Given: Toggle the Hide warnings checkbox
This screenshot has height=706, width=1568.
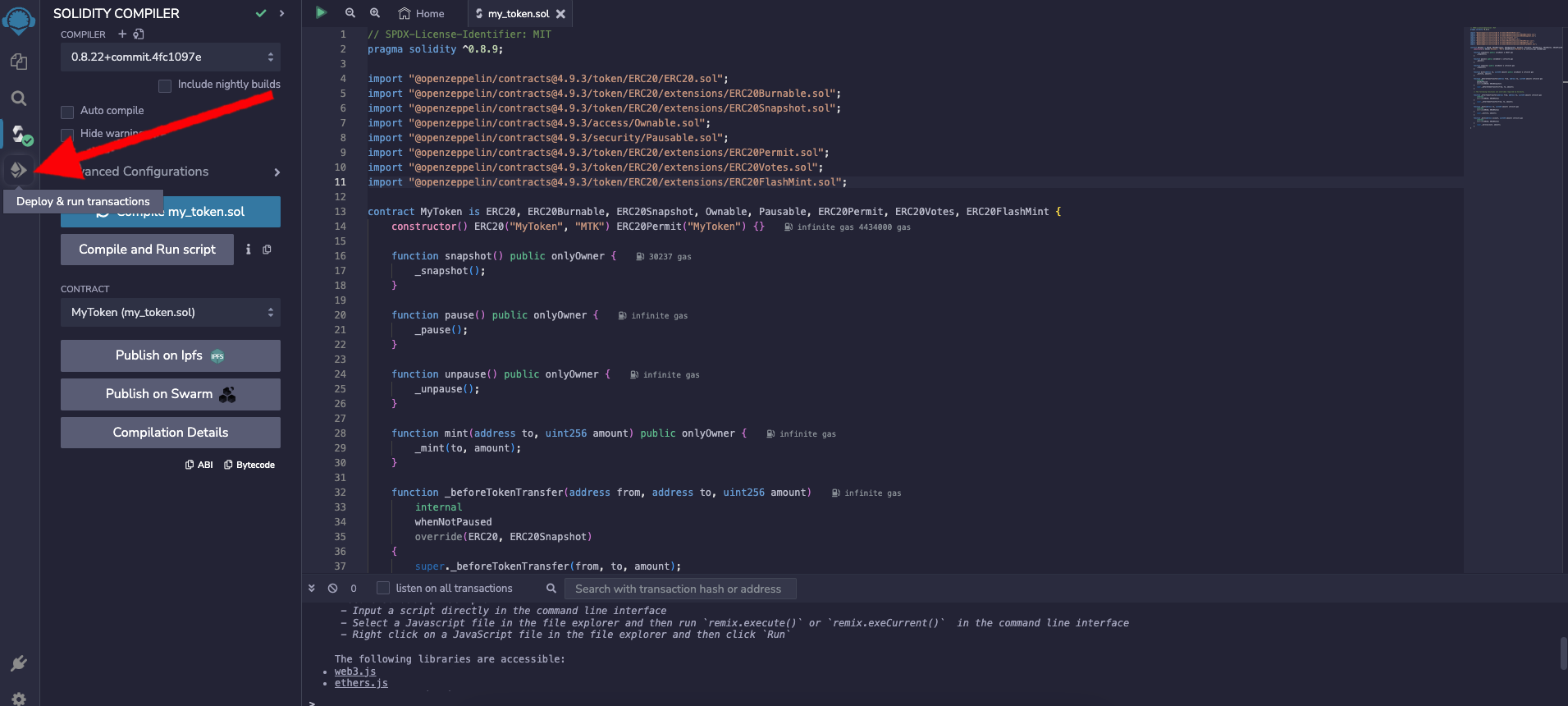Looking at the screenshot, I should pyautogui.click(x=67, y=134).
